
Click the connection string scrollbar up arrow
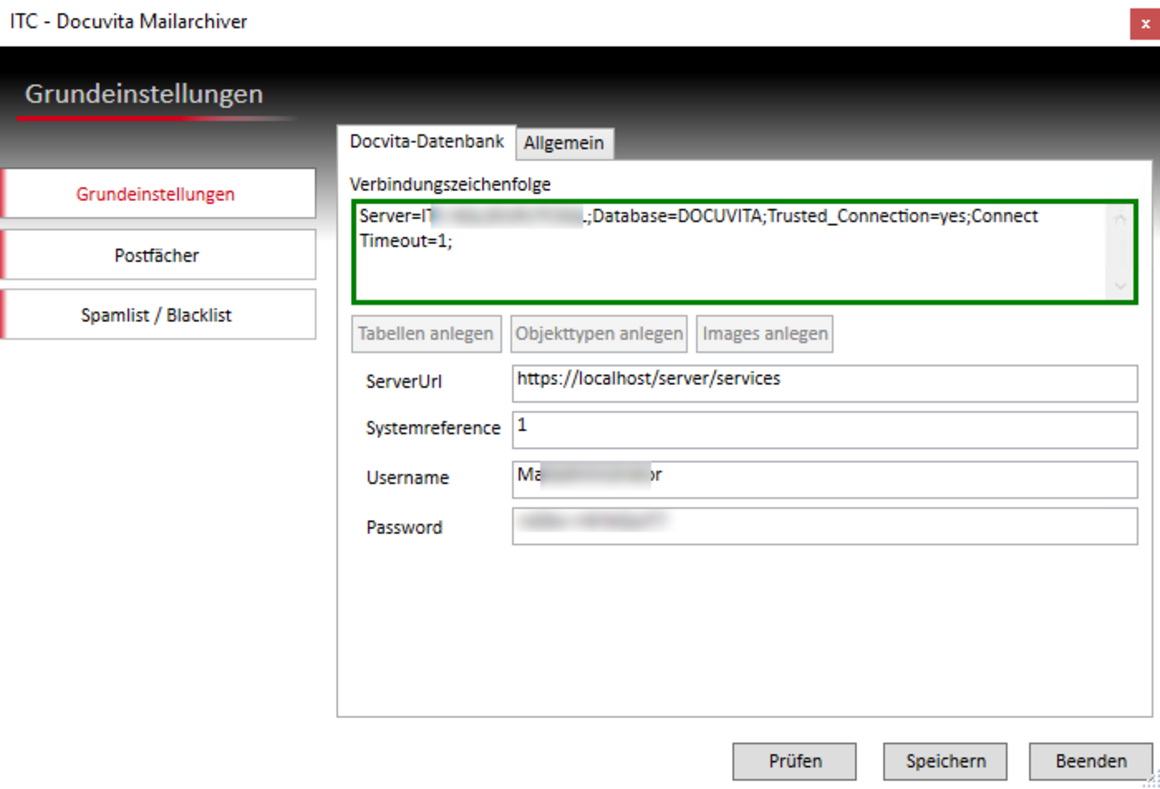(x=1120, y=219)
